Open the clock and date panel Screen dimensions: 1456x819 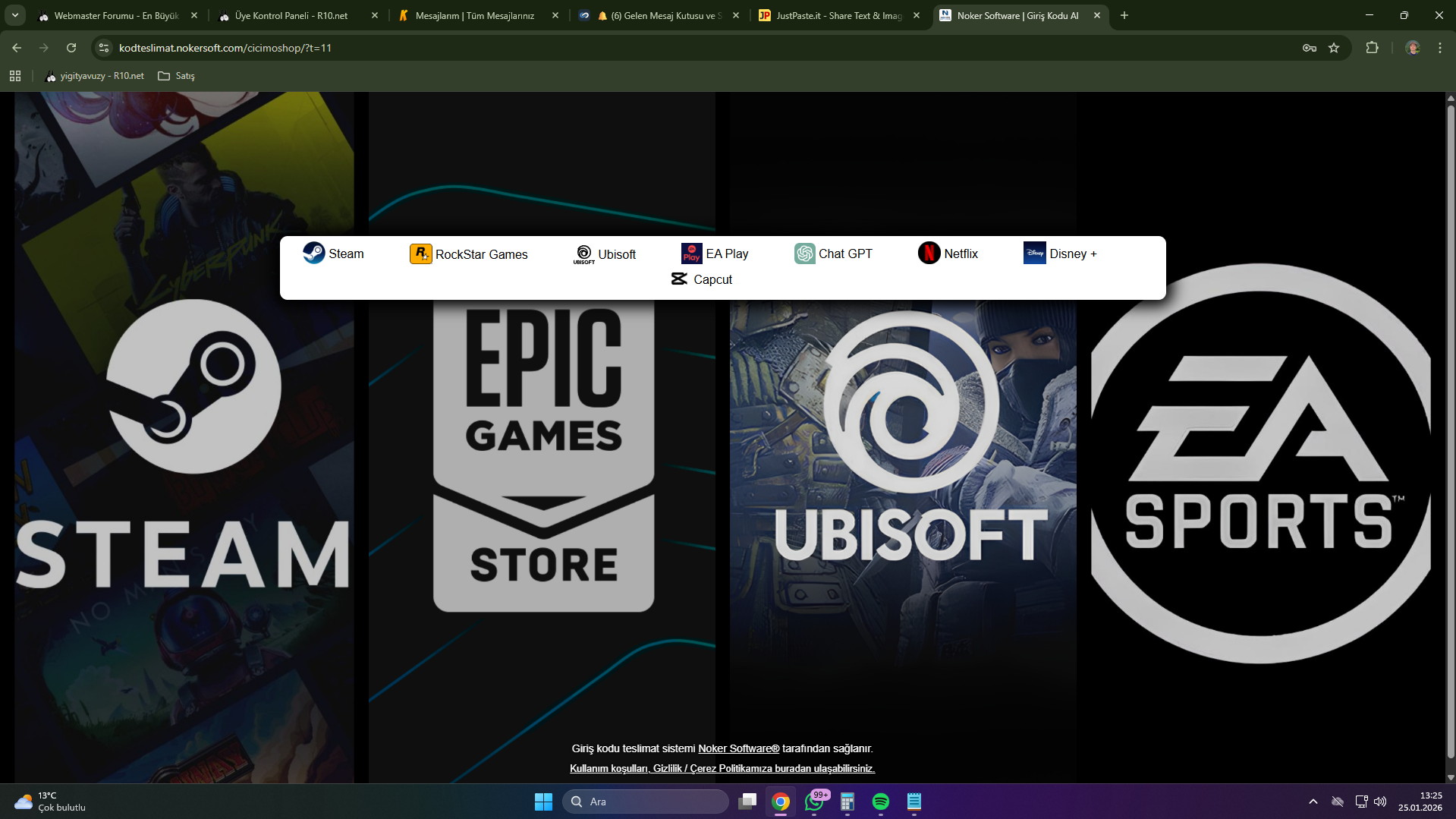[x=1420, y=802]
